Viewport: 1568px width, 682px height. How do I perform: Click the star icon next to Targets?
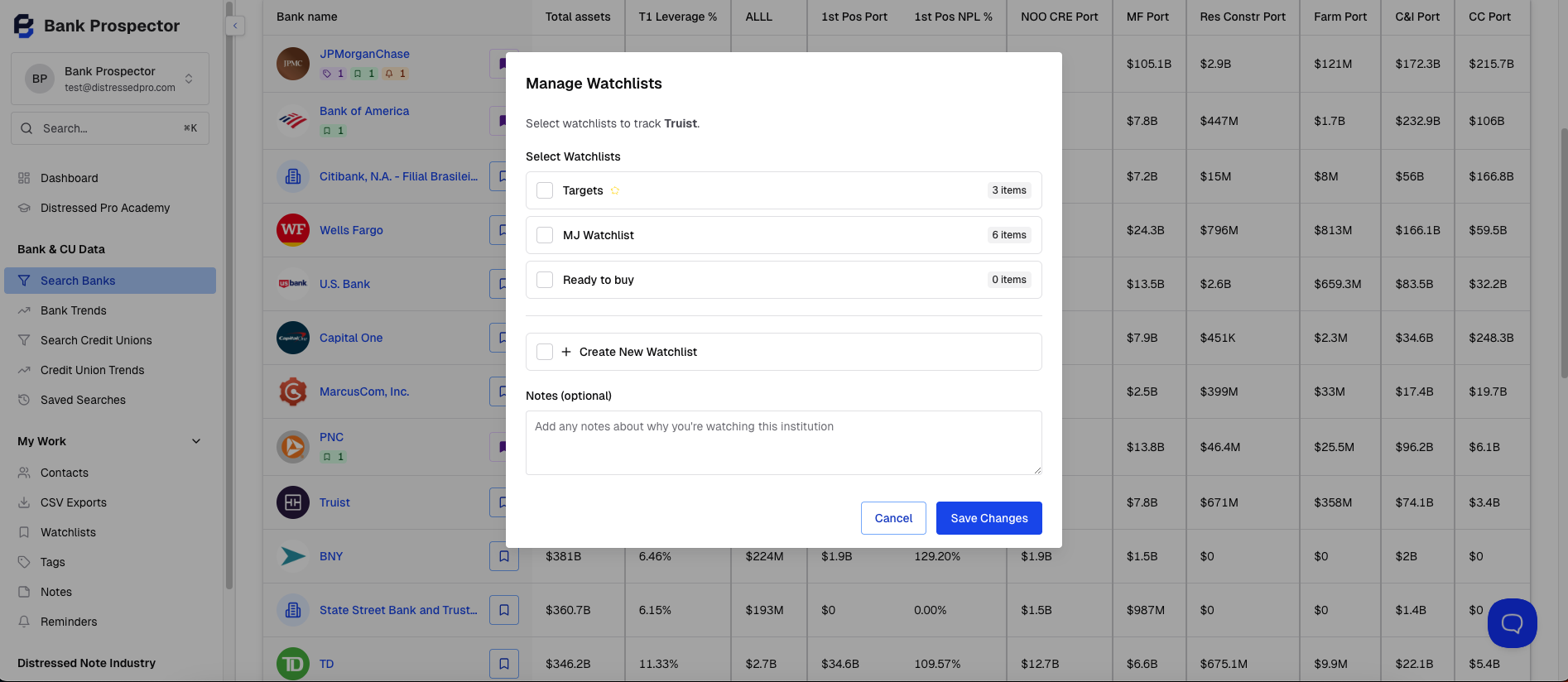click(x=615, y=190)
